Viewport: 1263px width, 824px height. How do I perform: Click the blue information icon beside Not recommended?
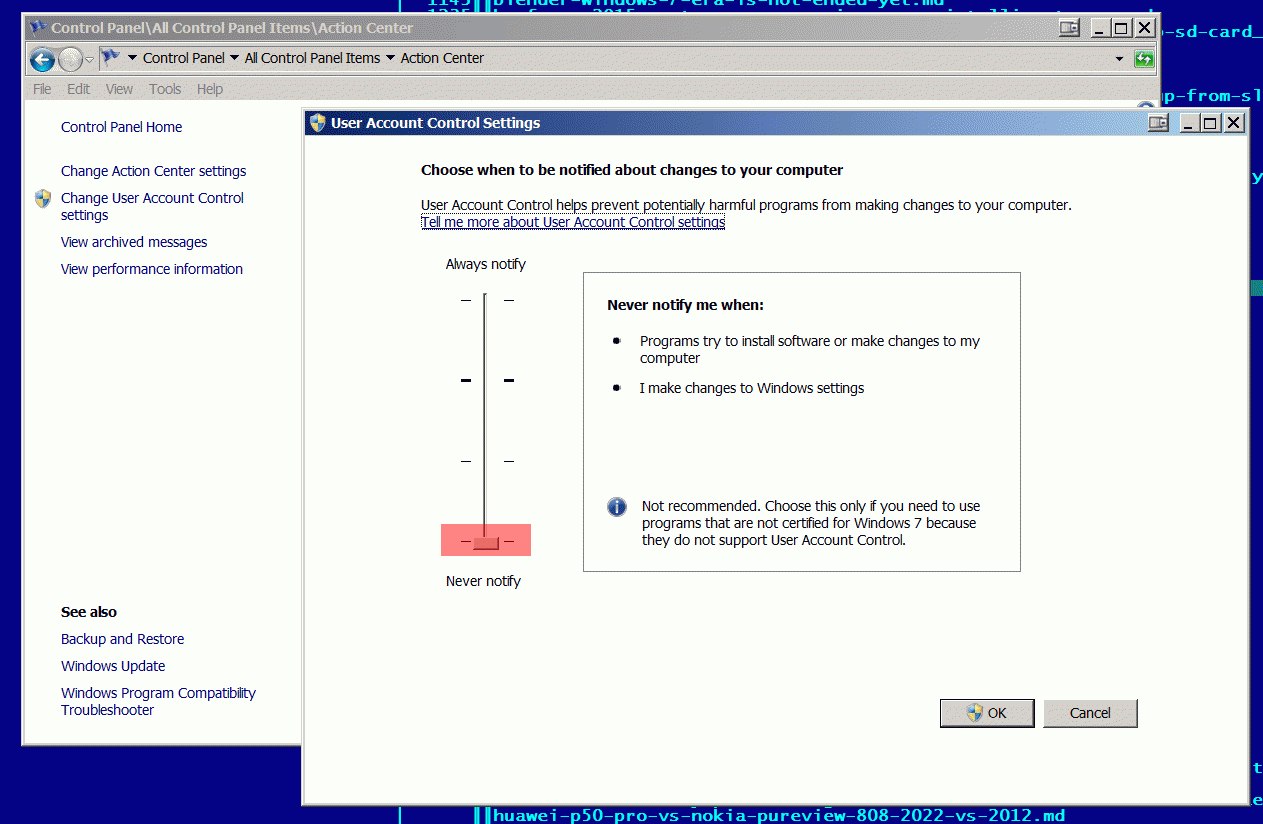(x=617, y=507)
